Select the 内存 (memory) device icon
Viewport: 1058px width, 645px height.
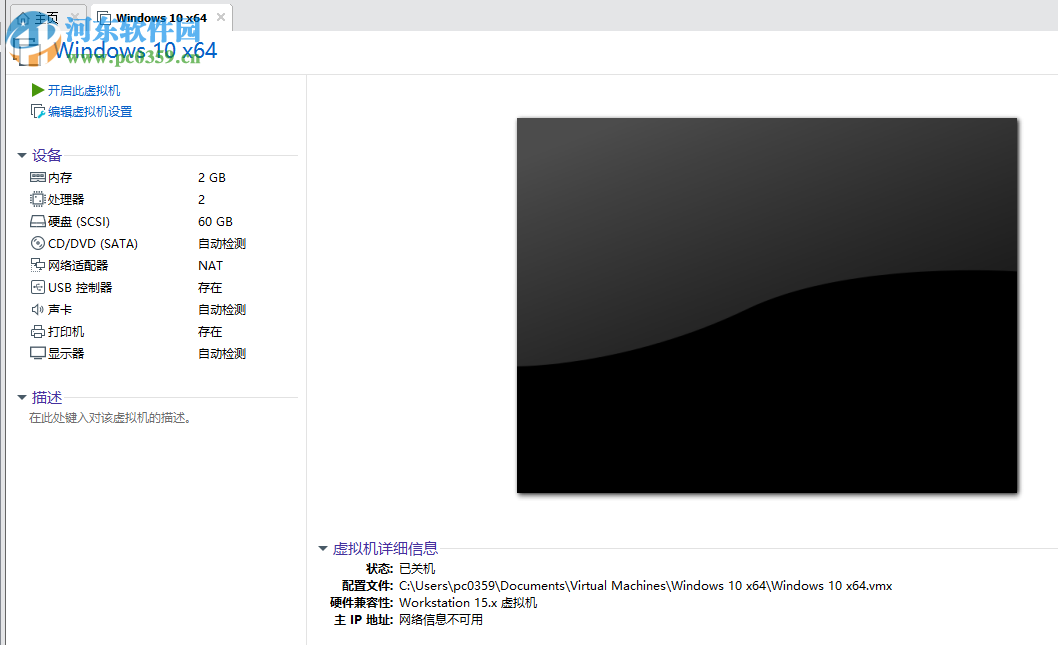tap(35, 177)
